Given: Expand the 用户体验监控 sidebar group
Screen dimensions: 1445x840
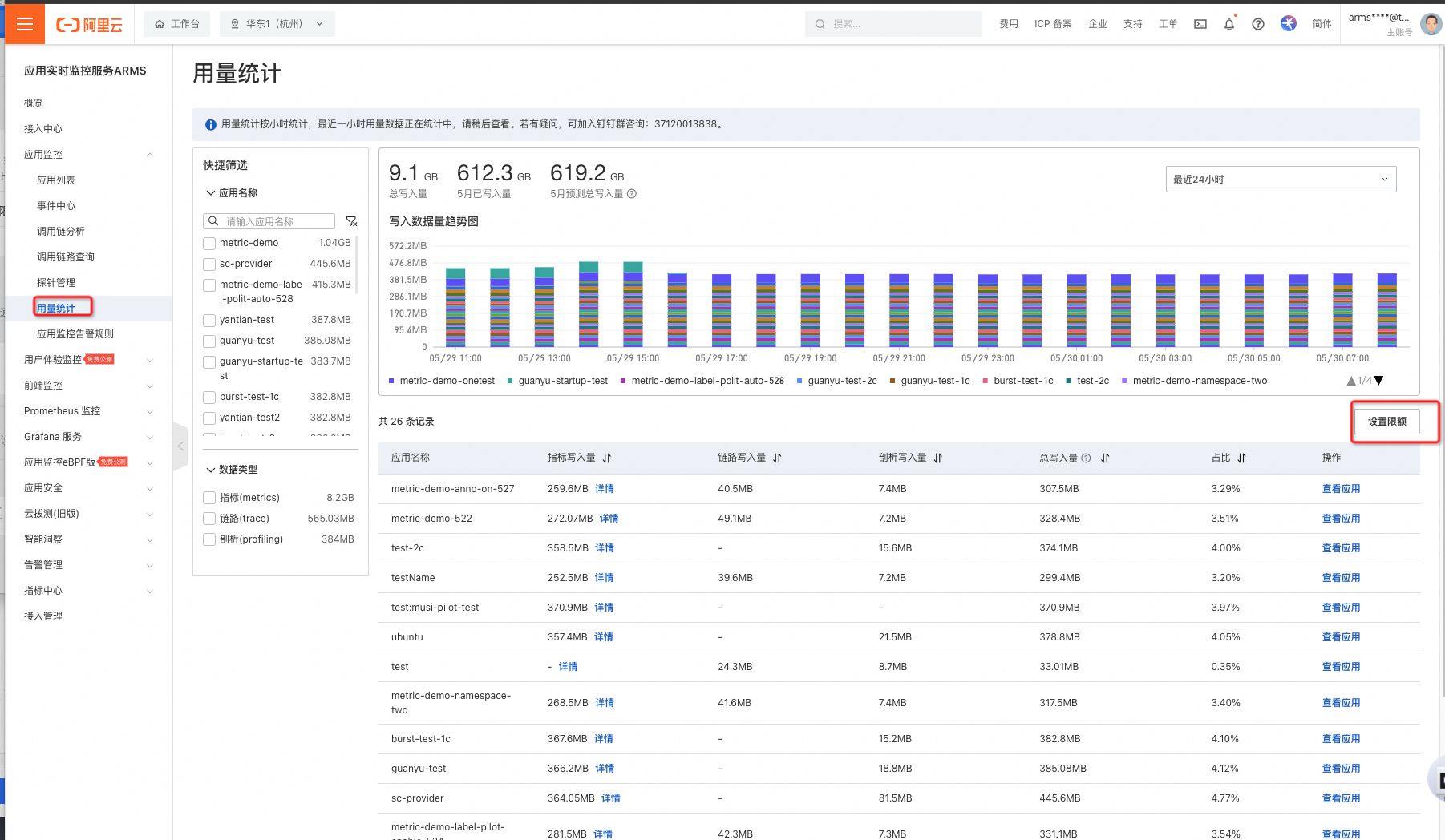Looking at the screenshot, I should click(x=150, y=360).
